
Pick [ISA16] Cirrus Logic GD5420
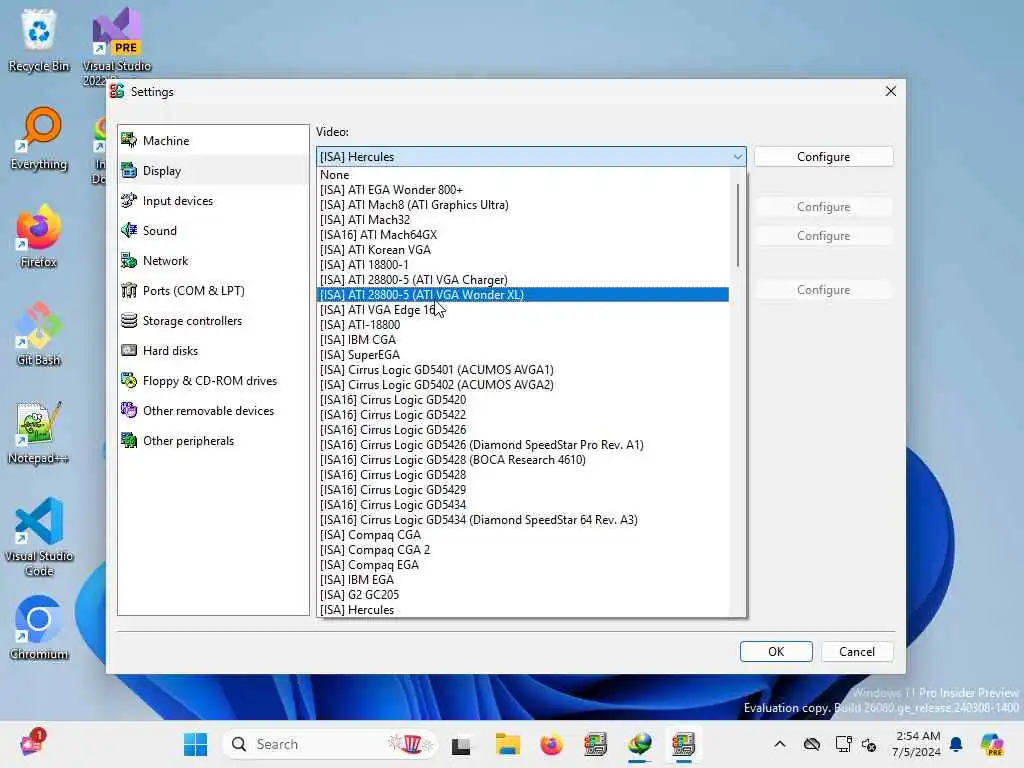523,400
